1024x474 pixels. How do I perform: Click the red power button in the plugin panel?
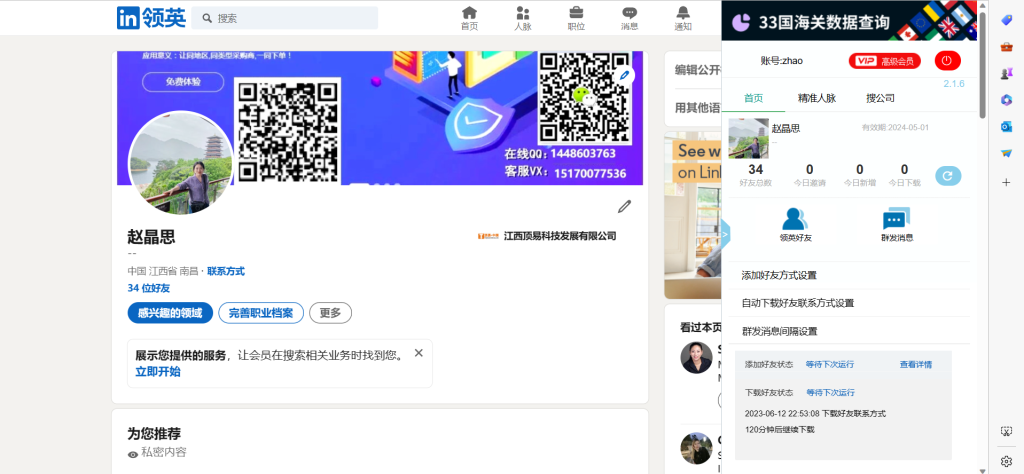tap(947, 61)
